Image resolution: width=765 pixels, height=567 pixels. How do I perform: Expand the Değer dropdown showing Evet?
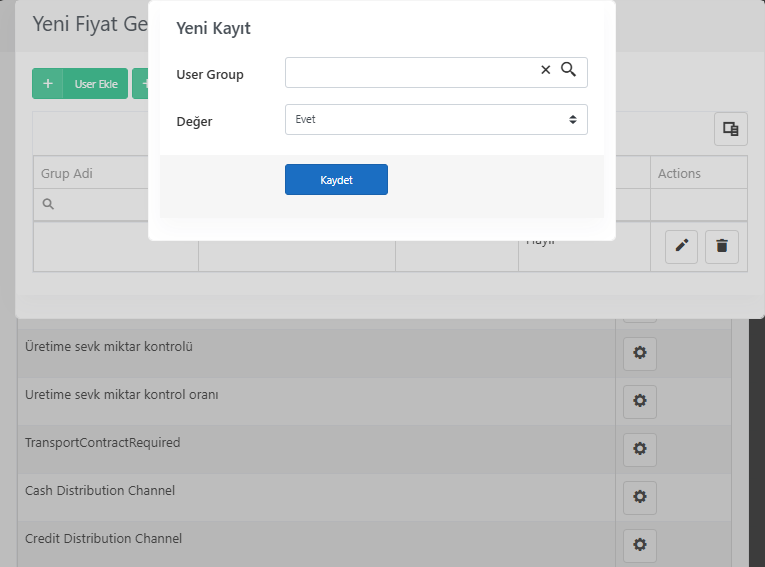tap(436, 120)
